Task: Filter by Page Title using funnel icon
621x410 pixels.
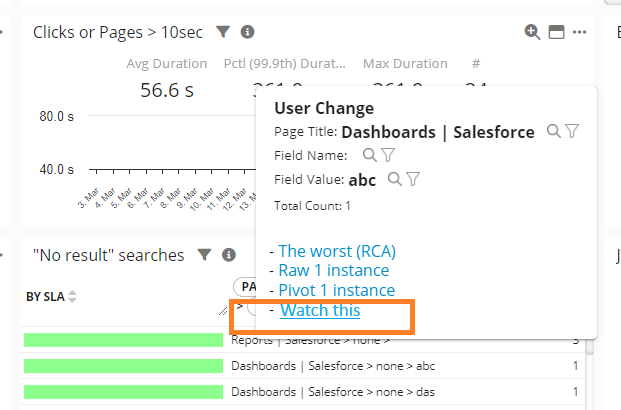Action: point(572,131)
